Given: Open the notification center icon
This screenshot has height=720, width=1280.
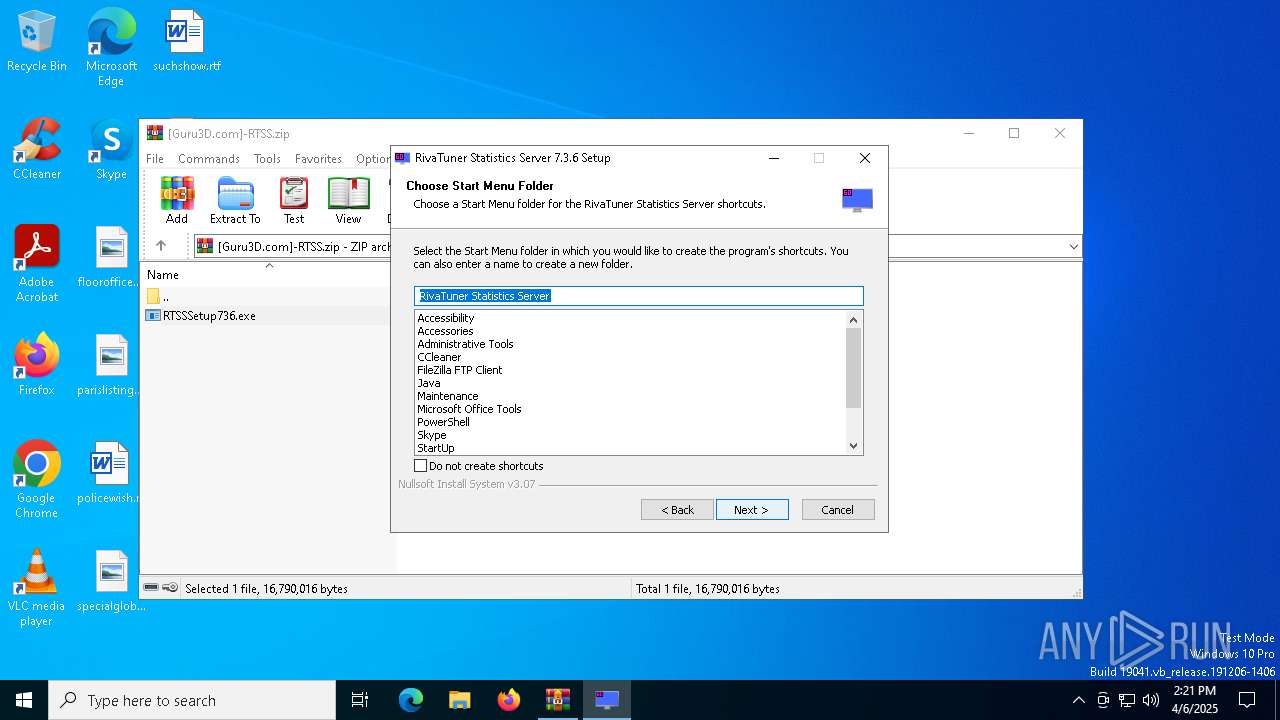Looking at the screenshot, I should [1247, 700].
